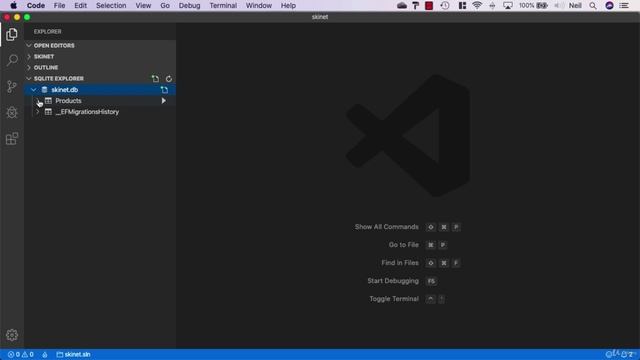Refresh the SQLite Explorer databases
Image resolution: width=640 pixels, height=360 pixels.
169,78
